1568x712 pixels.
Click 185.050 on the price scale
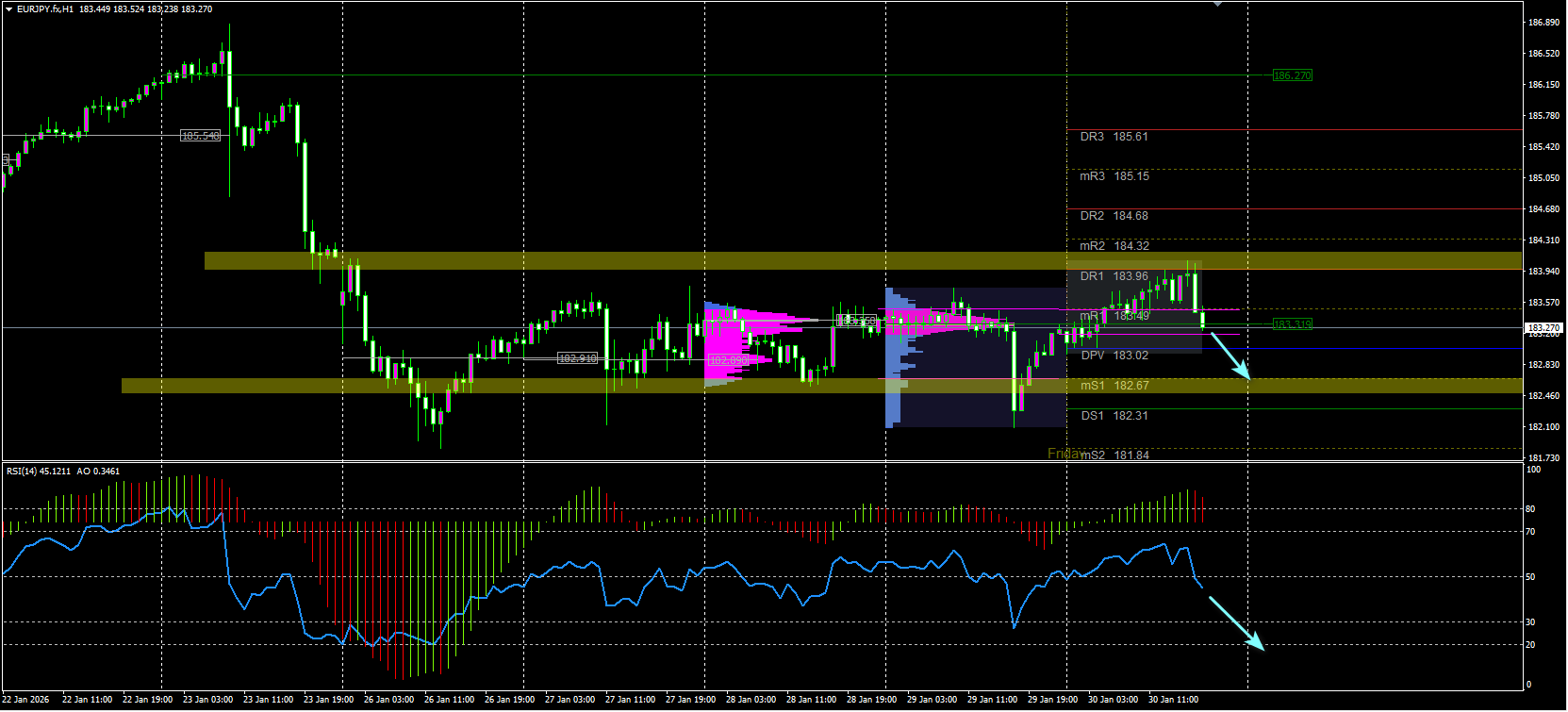coord(1543,178)
